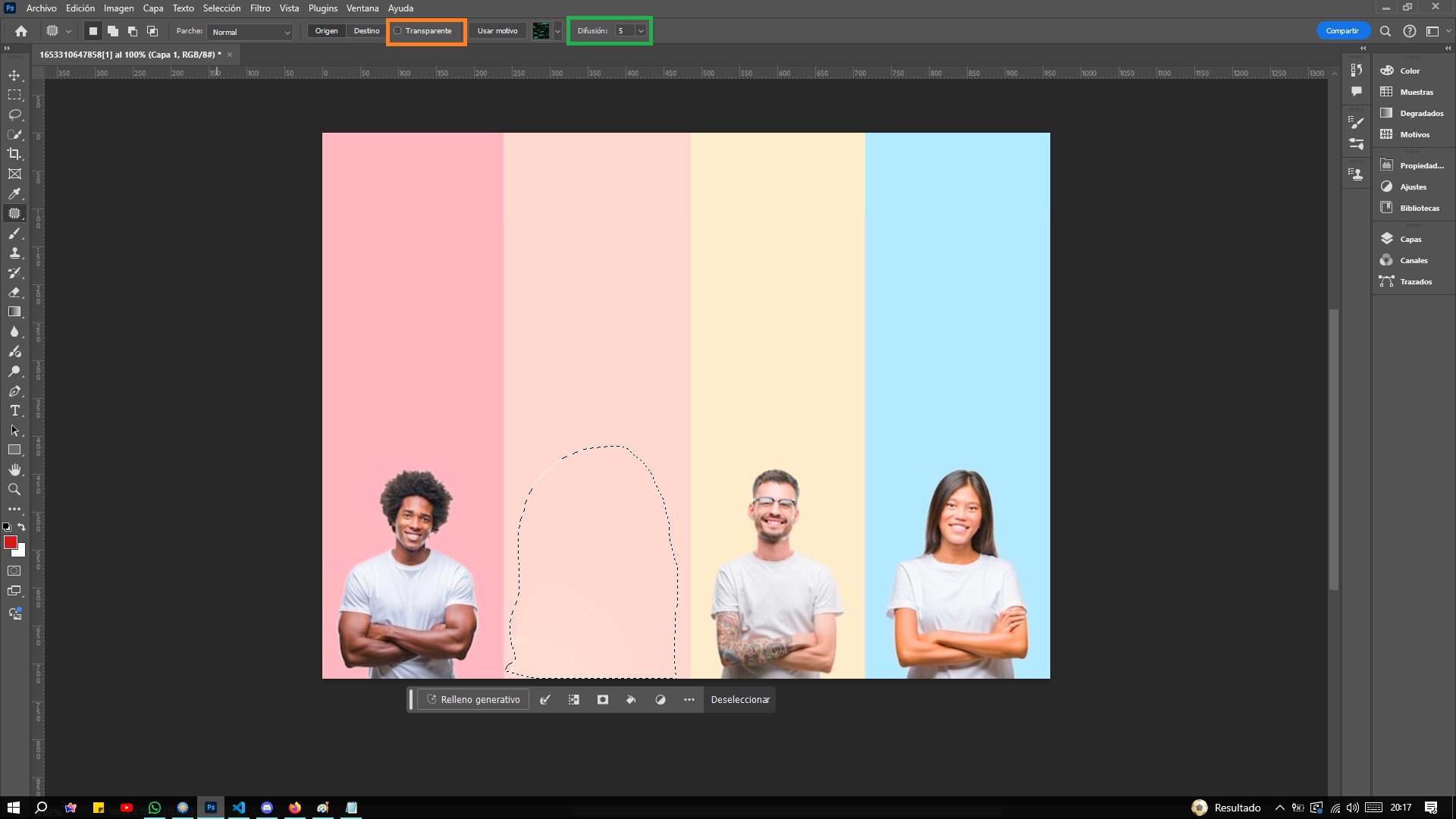Click the red foreground color swatch
This screenshot has height=819, width=1456.
(x=10, y=541)
